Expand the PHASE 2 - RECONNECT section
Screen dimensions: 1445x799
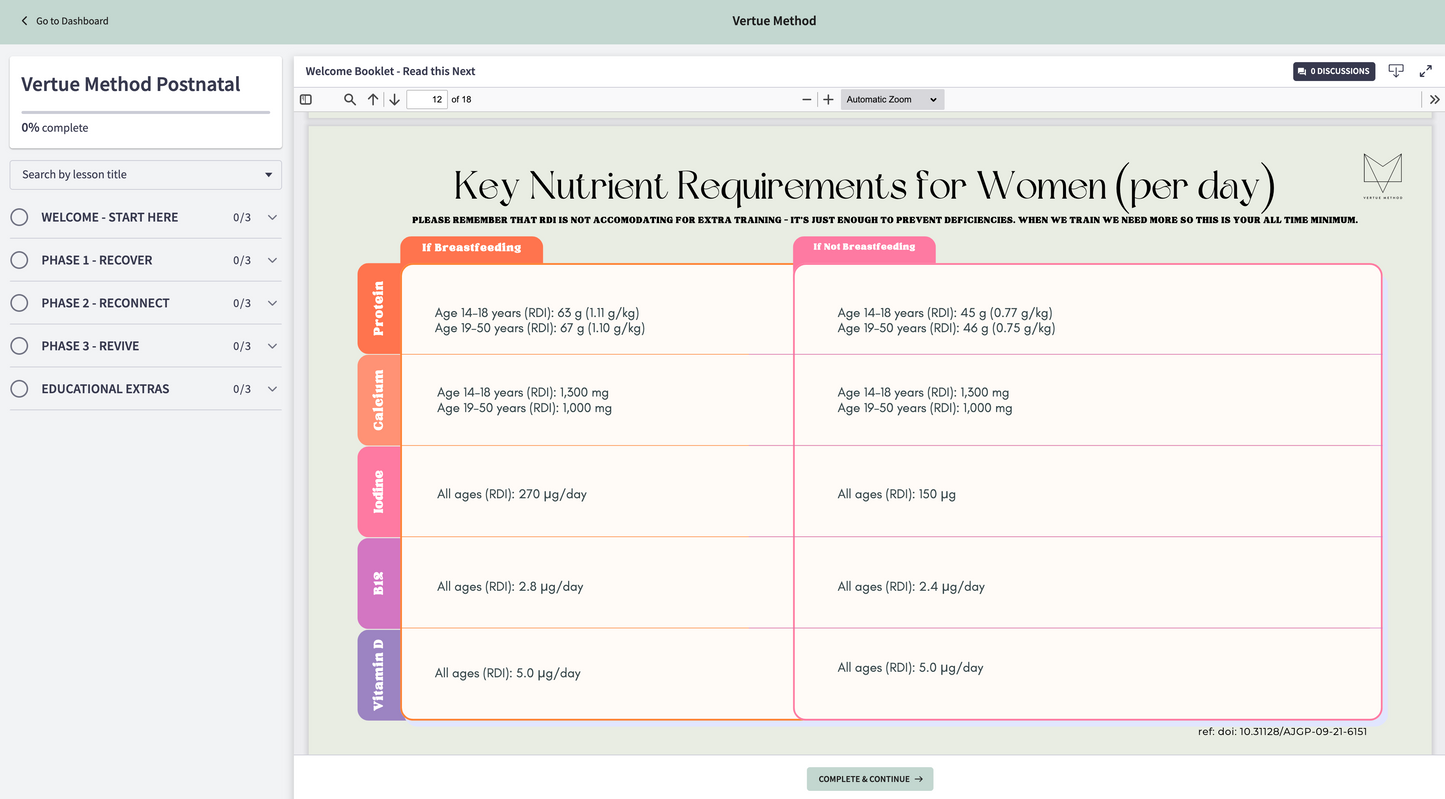(x=272, y=302)
